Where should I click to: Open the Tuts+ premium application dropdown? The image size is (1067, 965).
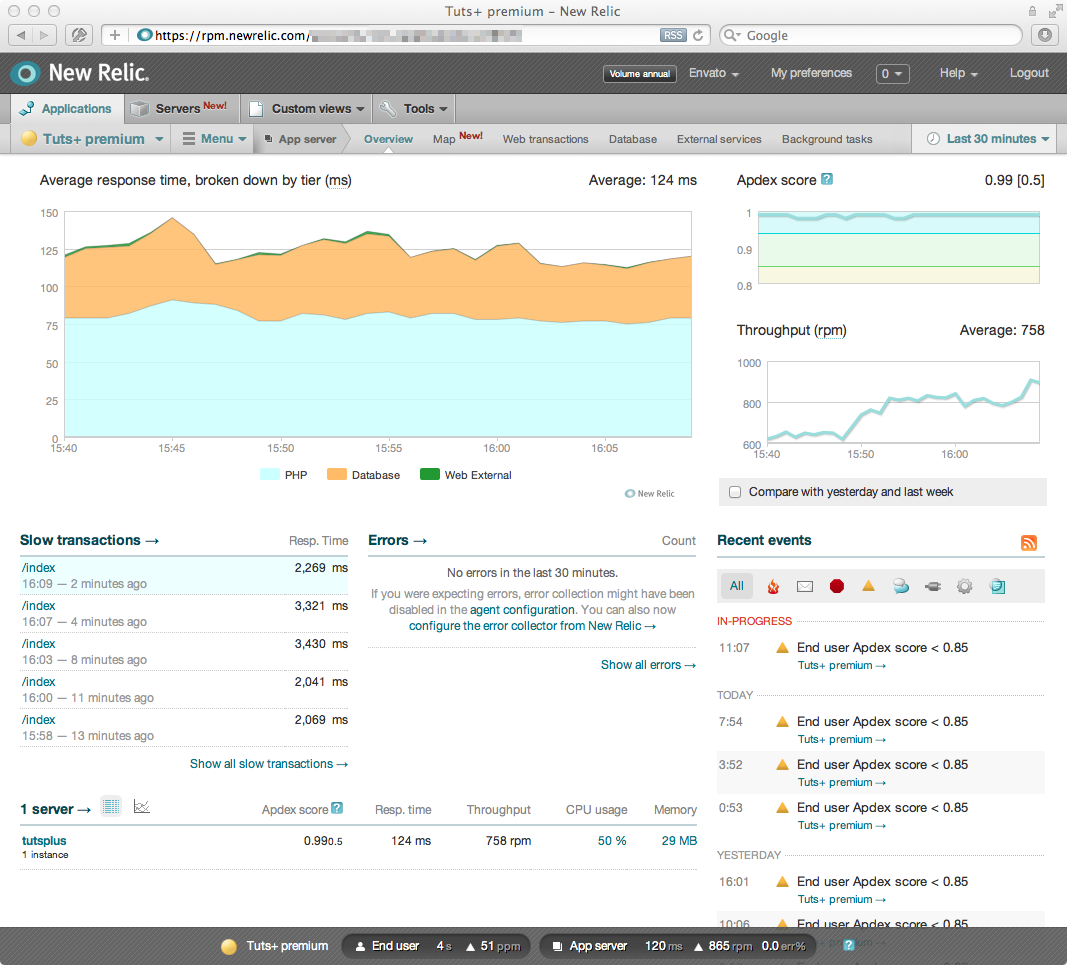(94, 139)
